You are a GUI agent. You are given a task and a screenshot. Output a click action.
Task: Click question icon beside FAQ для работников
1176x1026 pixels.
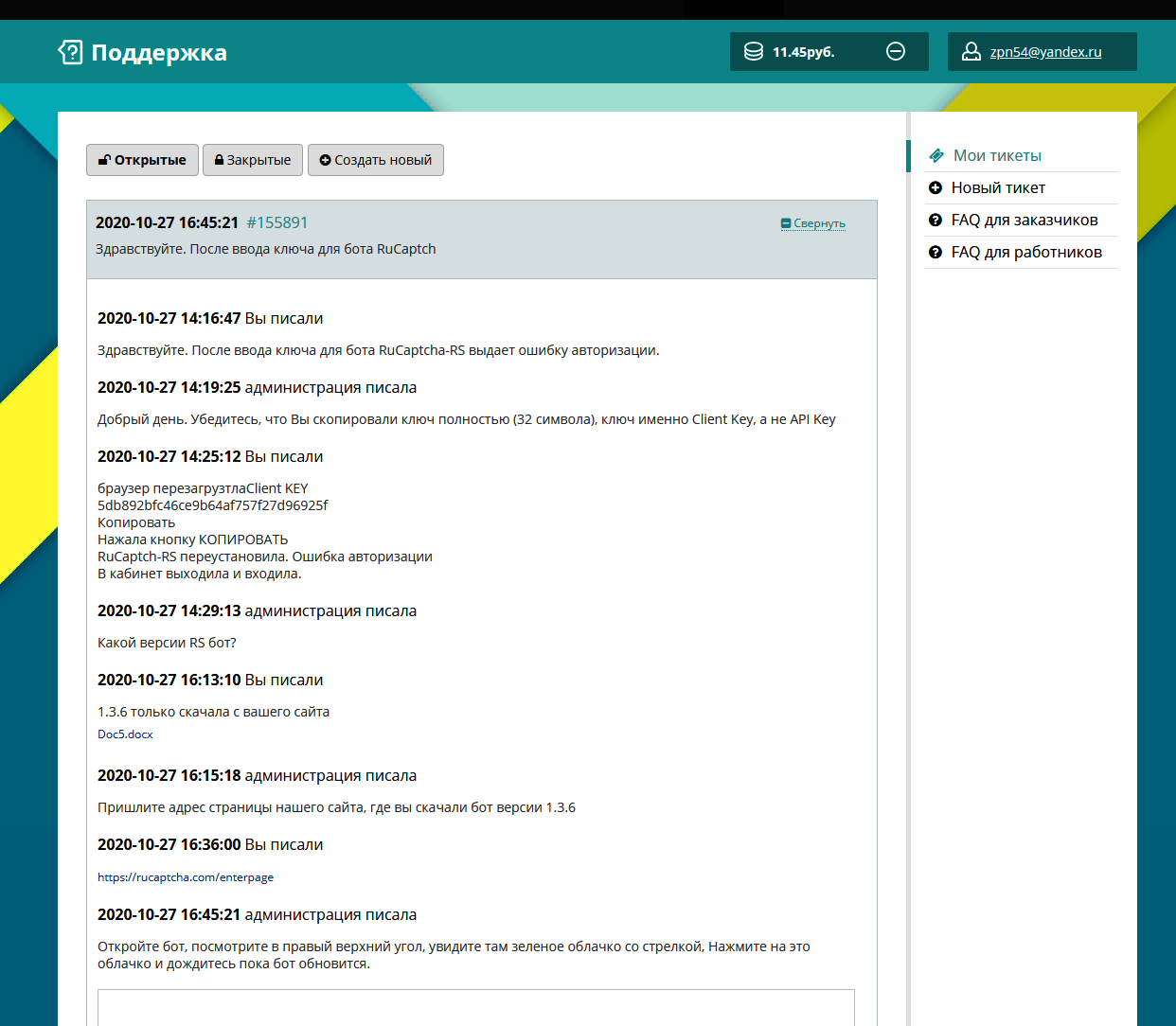[x=935, y=252]
